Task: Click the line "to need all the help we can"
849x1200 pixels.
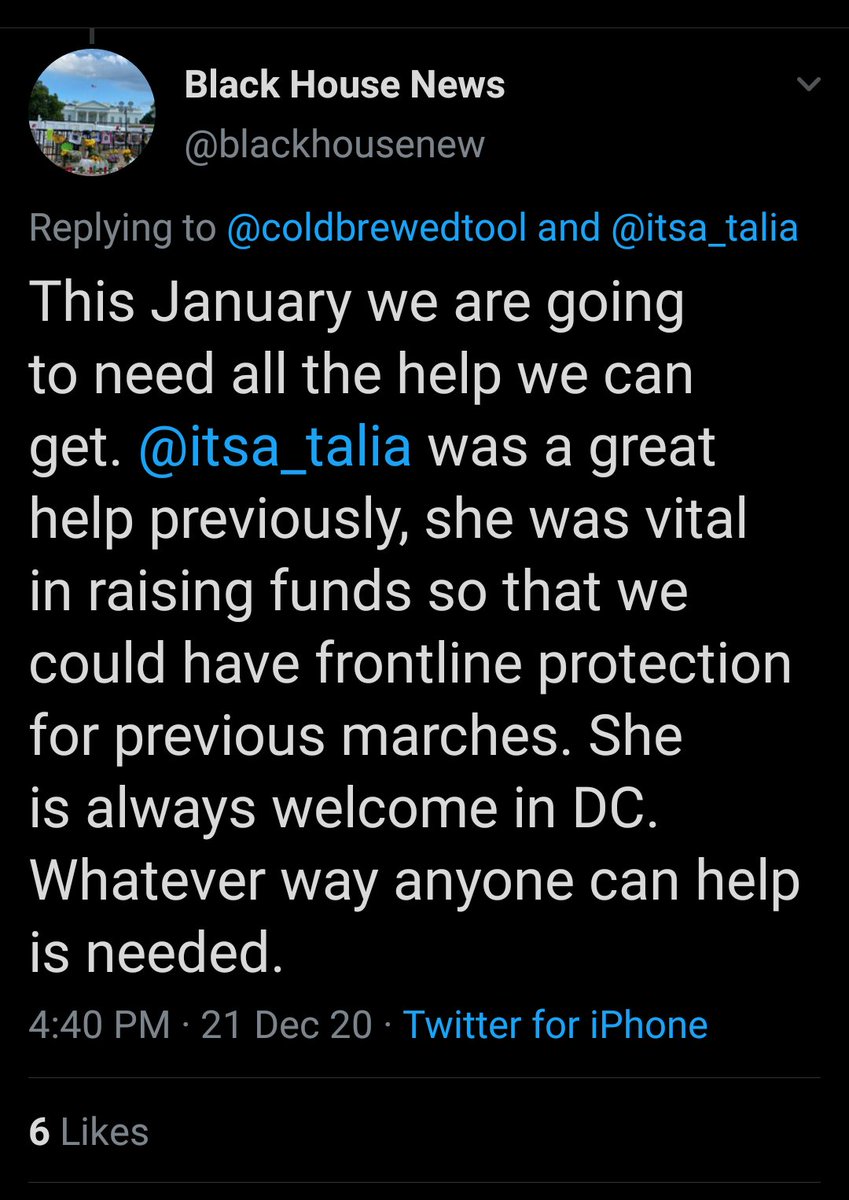Action: [361, 376]
